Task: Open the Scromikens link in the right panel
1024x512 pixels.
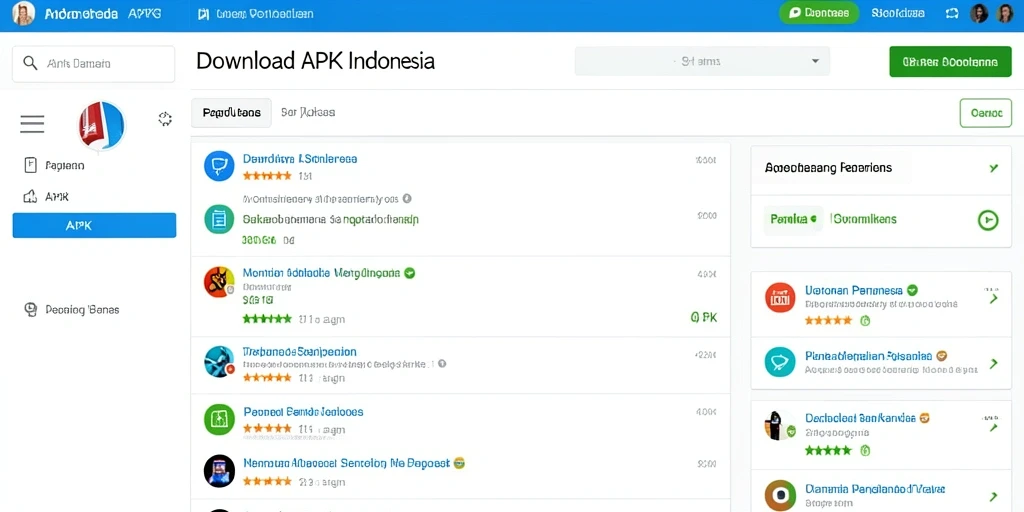Action: [863, 219]
